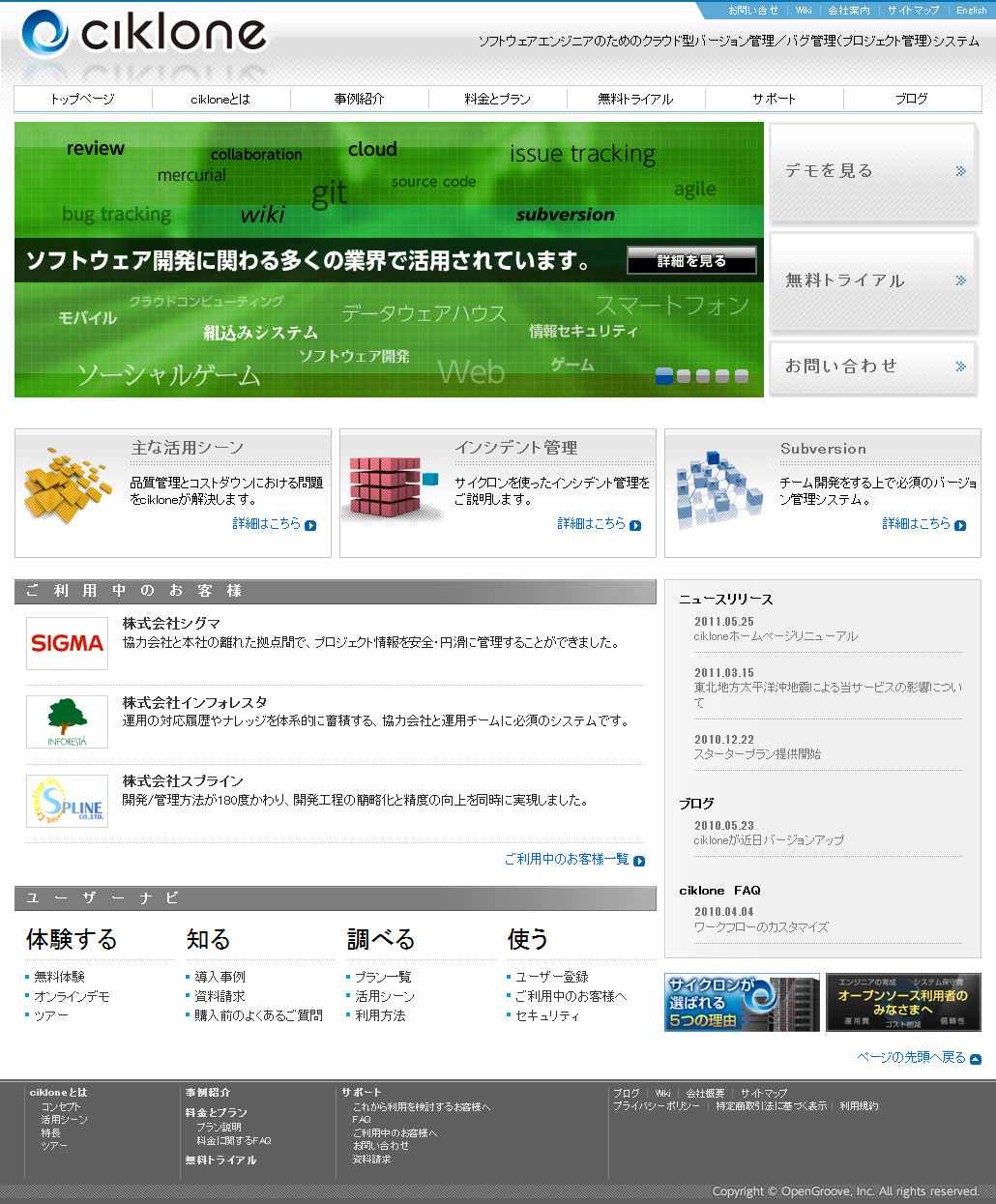
Task: Select the last slideshow indicator dot
Action: click(x=742, y=376)
